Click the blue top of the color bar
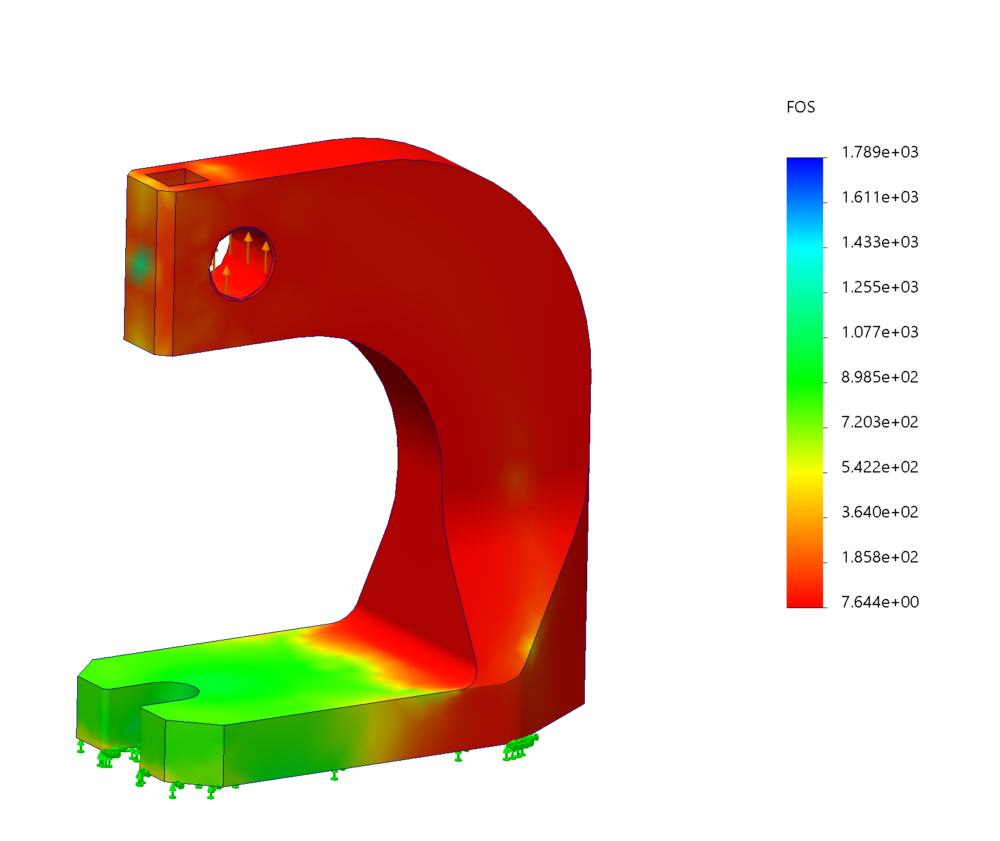 tap(804, 166)
